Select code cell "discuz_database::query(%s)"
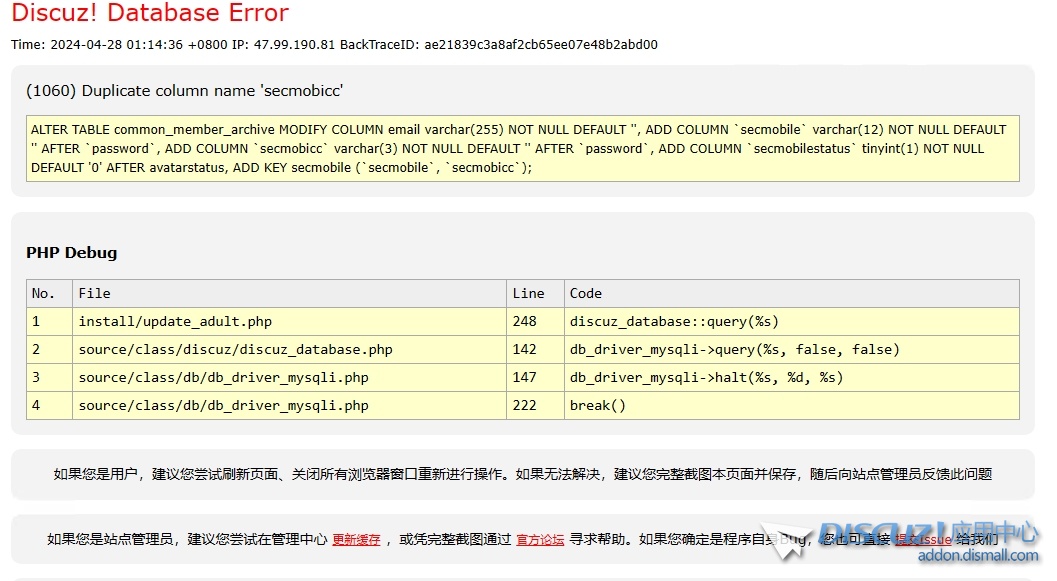The width and height of the screenshot is (1057, 581). pos(791,322)
